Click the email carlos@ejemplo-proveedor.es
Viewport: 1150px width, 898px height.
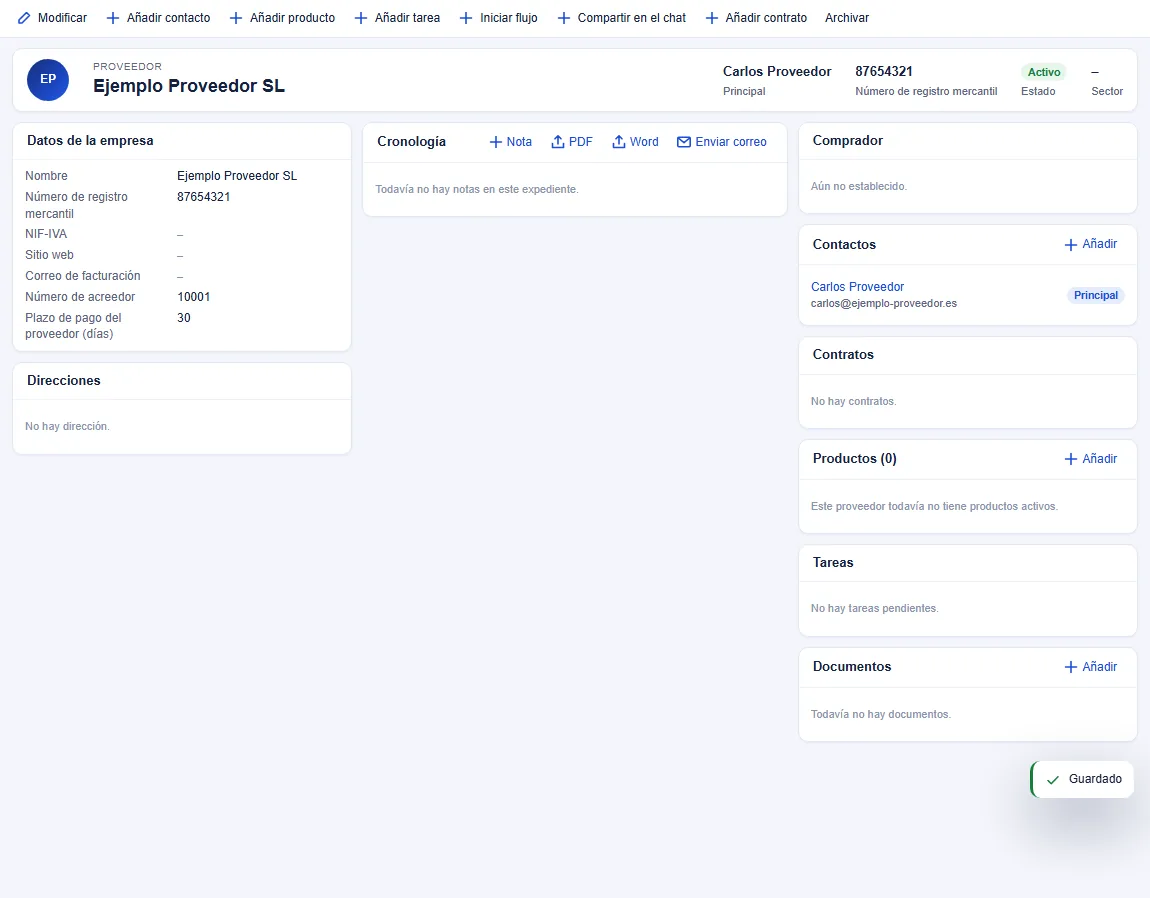[x=884, y=304]
